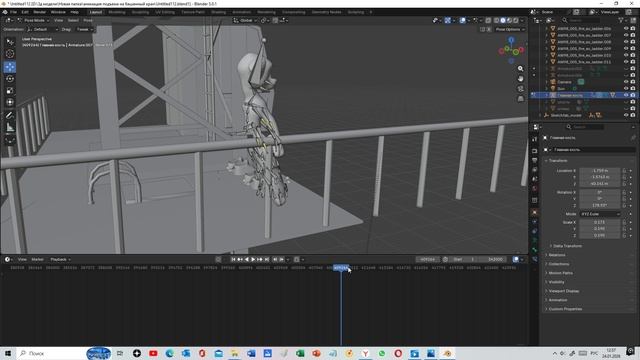Open the Edit menu
Viewport: 640px width, 360px height.
(25, 12)
